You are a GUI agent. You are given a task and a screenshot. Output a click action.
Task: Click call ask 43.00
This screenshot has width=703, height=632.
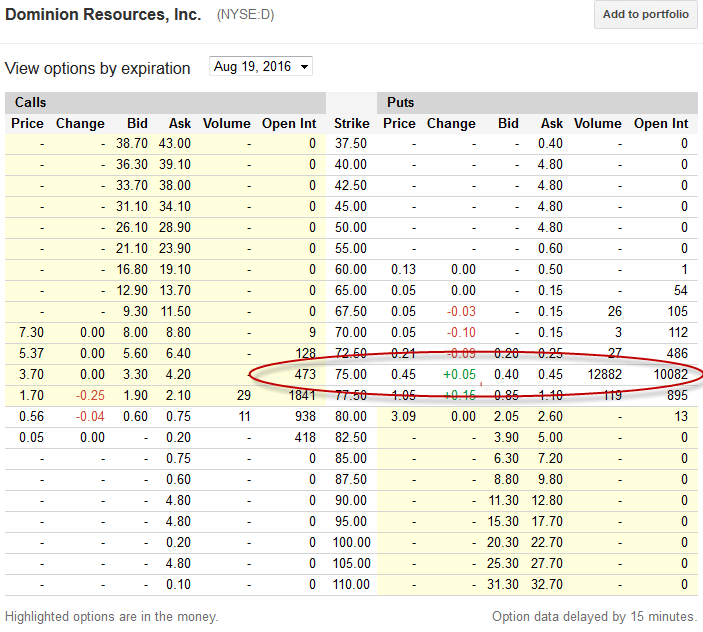[x=174, y=143]
